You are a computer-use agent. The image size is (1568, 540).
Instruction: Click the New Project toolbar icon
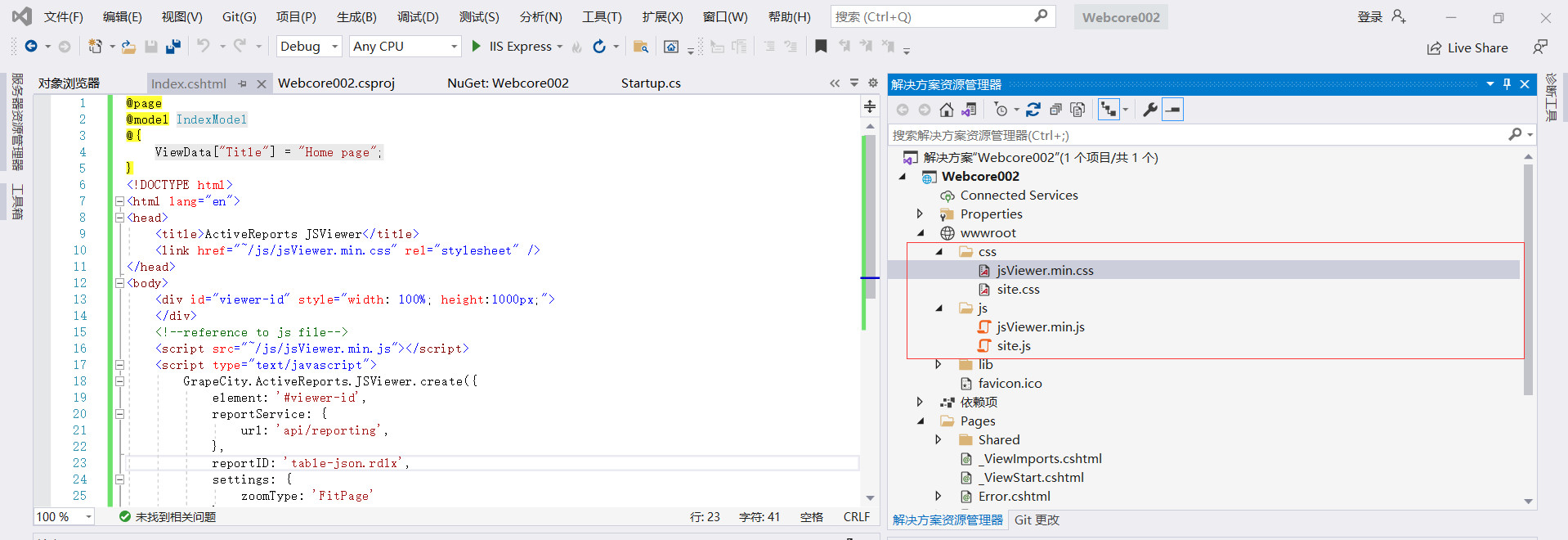point(96,47)
